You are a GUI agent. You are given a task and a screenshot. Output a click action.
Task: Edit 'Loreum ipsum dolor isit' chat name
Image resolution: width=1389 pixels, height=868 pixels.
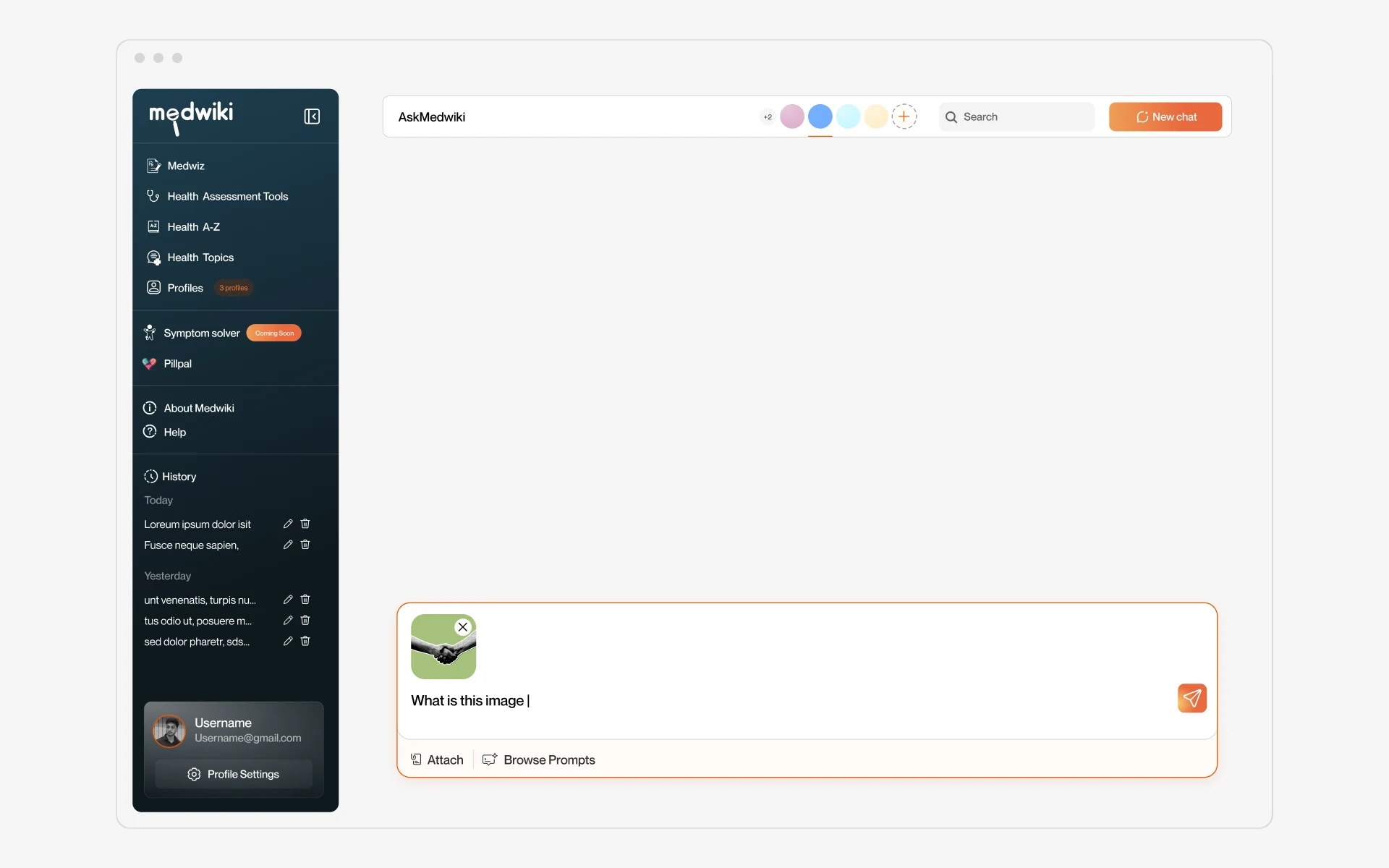click(x=288, y=524)
